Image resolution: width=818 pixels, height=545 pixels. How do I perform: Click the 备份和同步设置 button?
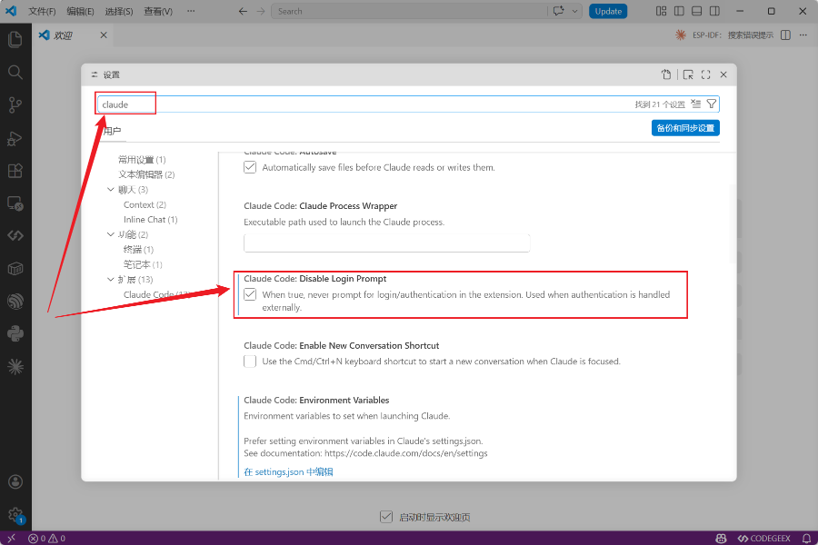pos(685,128)
